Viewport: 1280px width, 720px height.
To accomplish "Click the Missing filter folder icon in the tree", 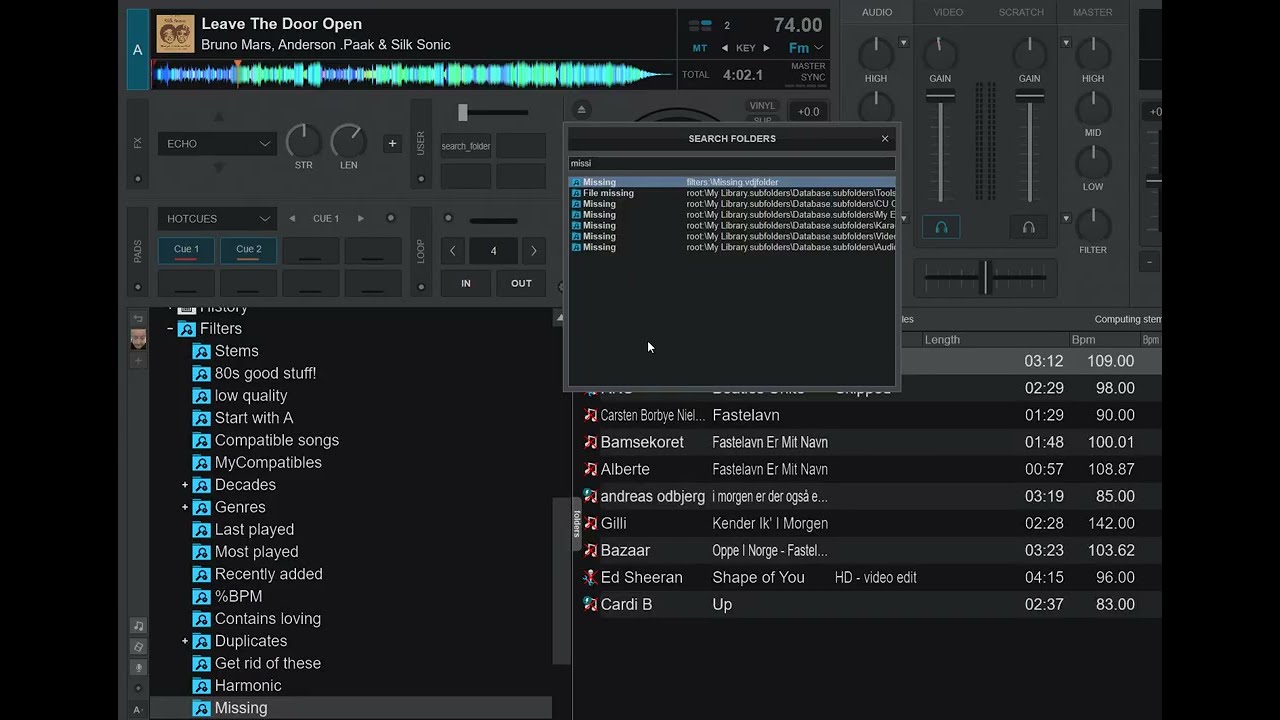I will pyautogui.click(x=201, y=708).
